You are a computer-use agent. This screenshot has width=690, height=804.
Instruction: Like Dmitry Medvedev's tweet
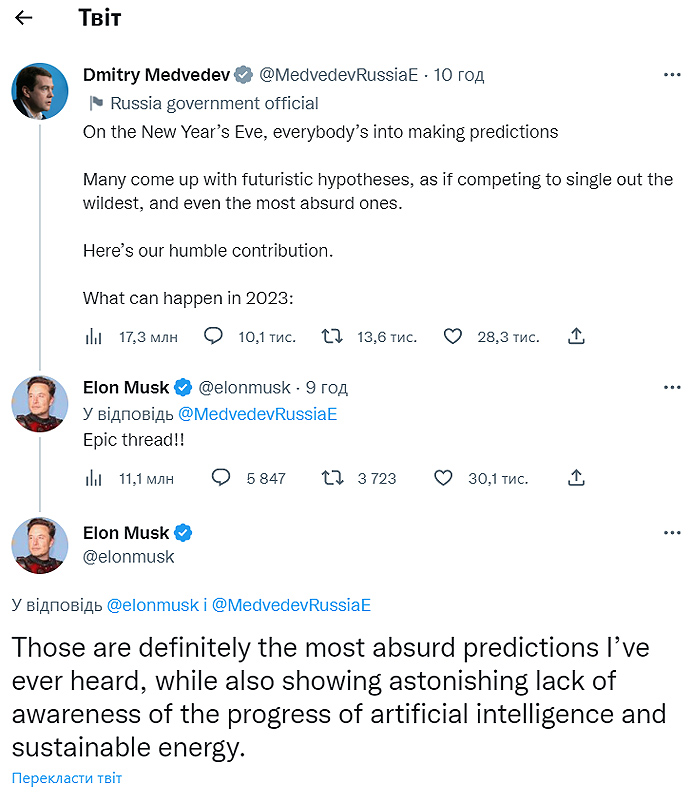[452, 337]
